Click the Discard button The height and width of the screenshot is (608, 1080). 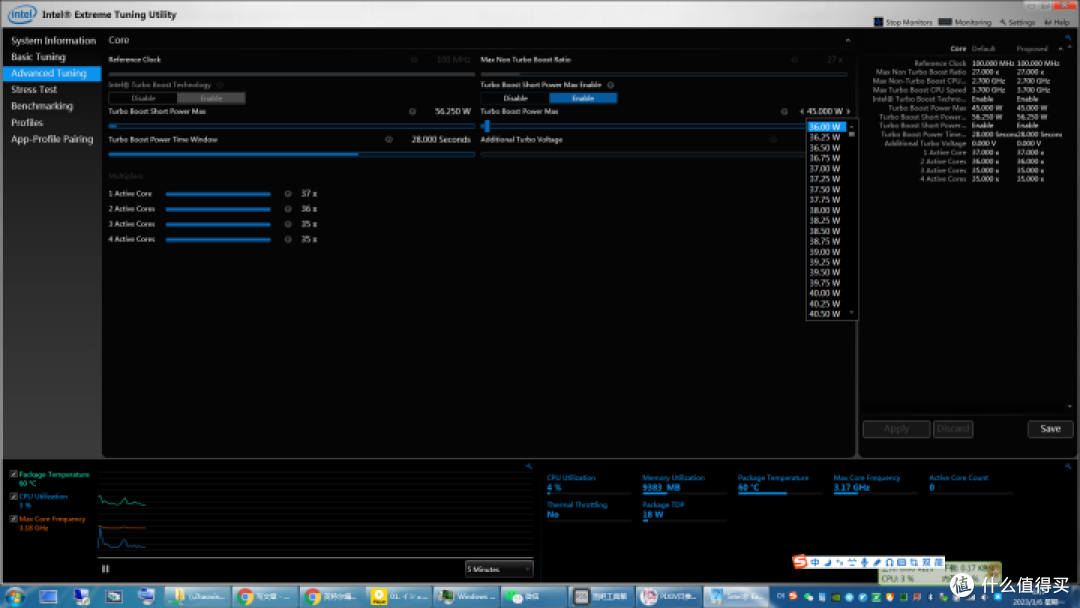(x=953, y=429)
